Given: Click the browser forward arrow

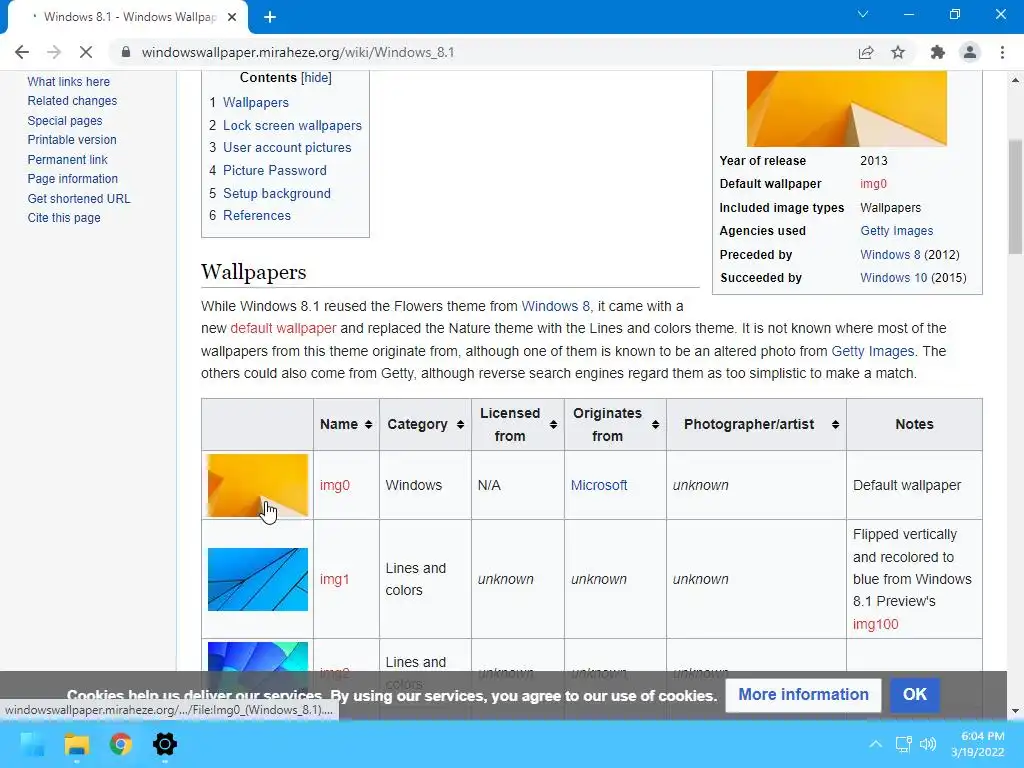Looking at the screenshot, I should point(54,52).
